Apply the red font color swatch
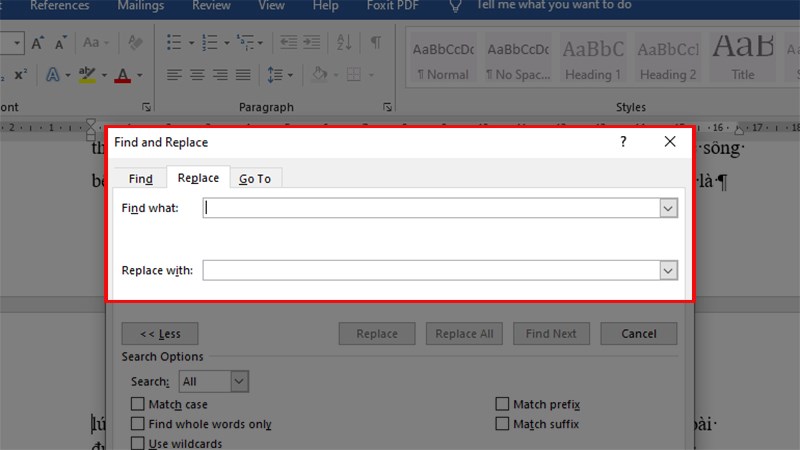 tap(123, 75)
